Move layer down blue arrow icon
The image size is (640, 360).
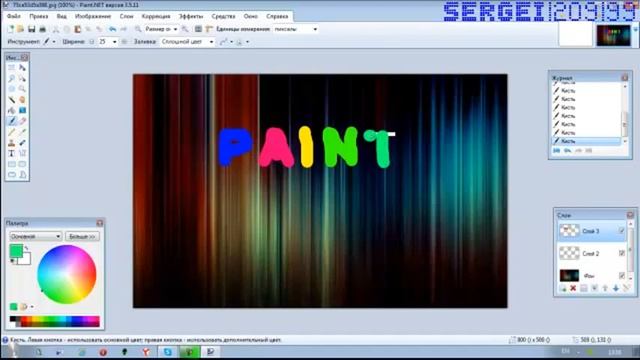[x=616, y=288]
